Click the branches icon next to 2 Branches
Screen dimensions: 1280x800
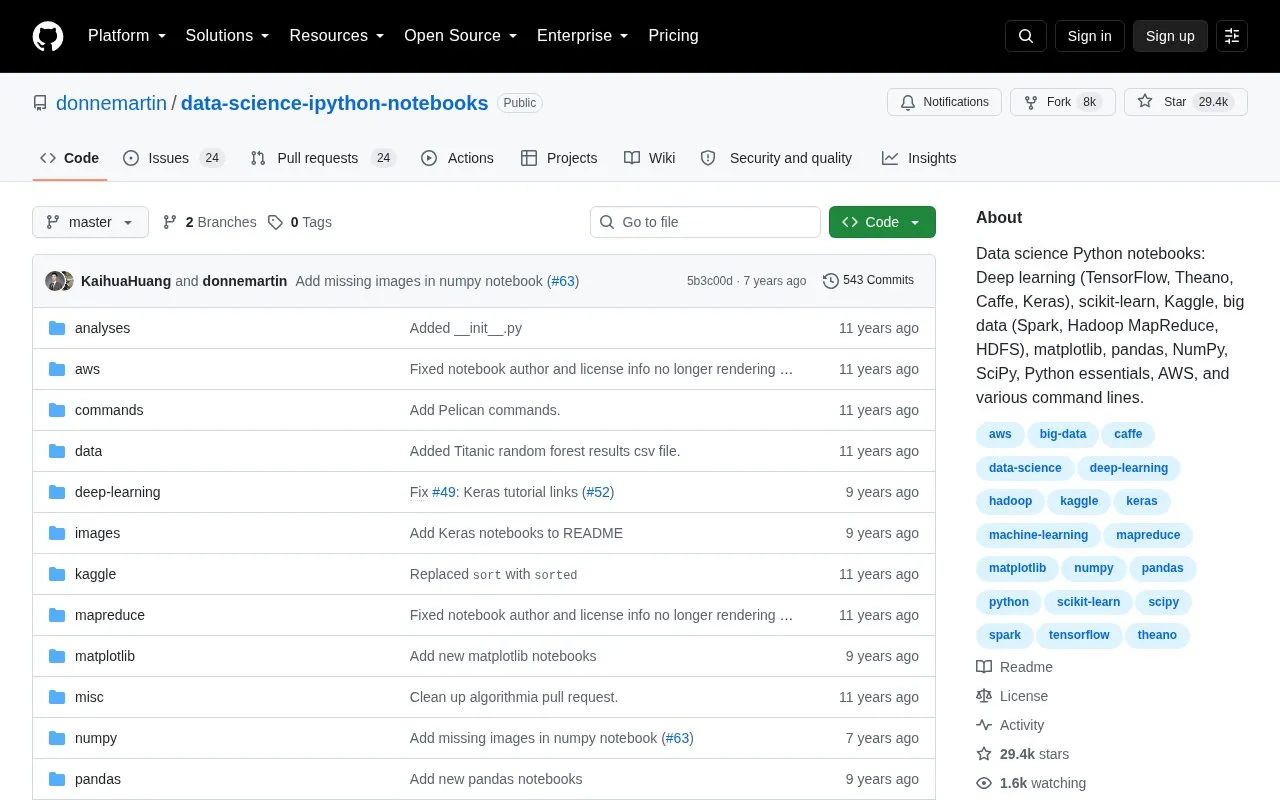click(x=170, y=222)
